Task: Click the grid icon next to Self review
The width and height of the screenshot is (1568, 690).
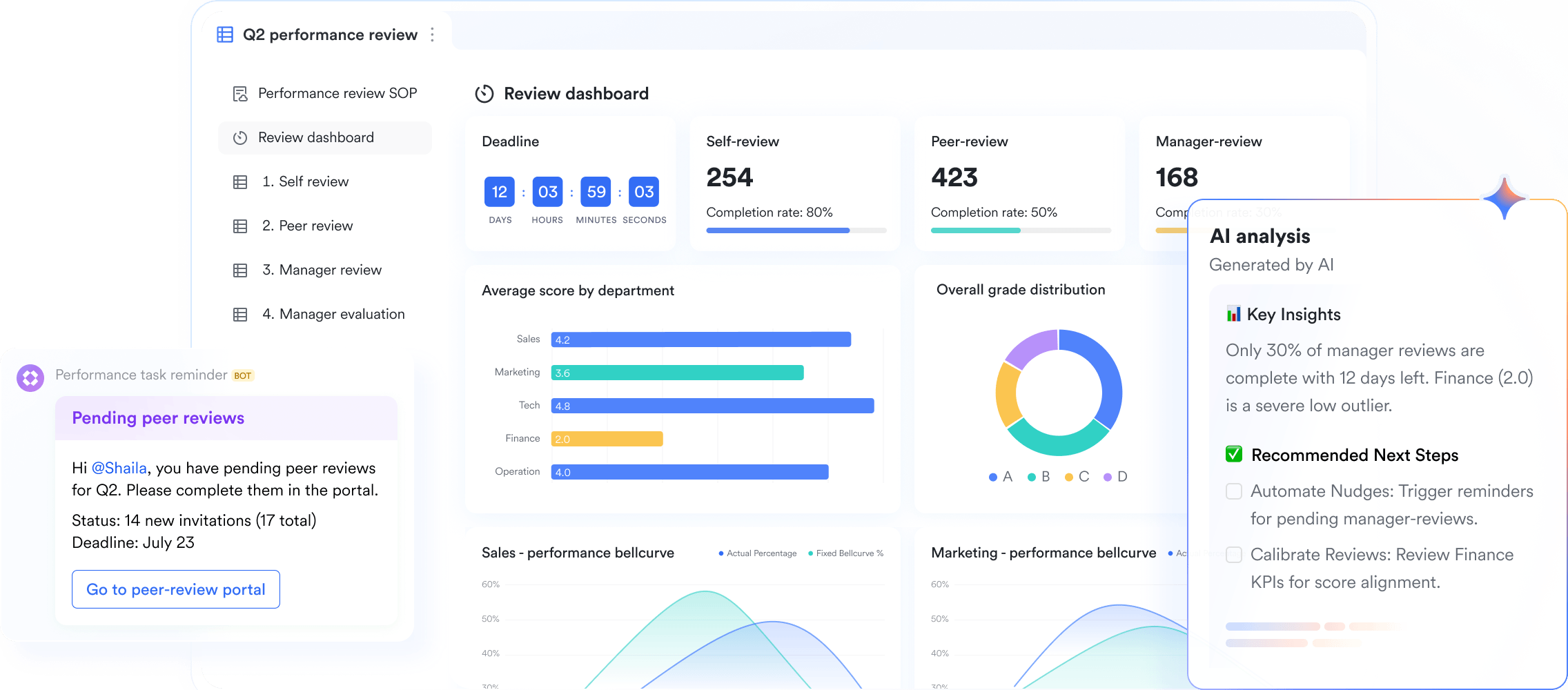Action: point(240,182)
